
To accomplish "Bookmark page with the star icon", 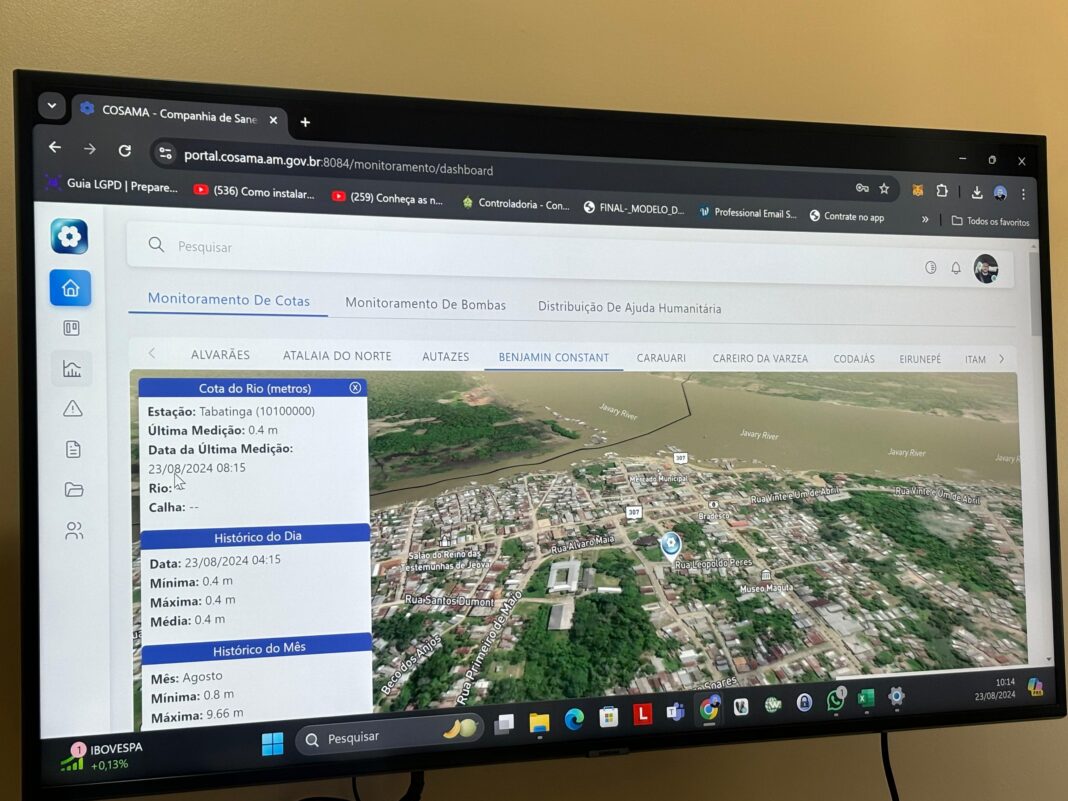I will pyautogui.click(x=884, y=188).
